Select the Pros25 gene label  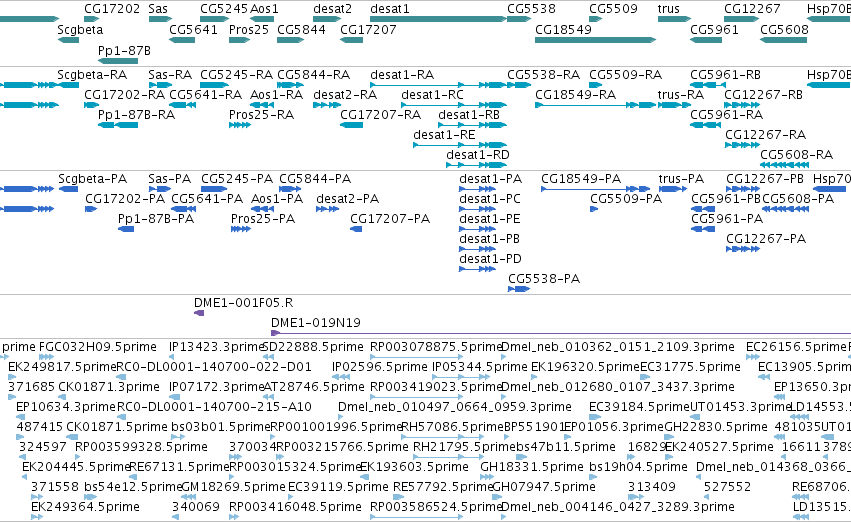click(249, 30)
